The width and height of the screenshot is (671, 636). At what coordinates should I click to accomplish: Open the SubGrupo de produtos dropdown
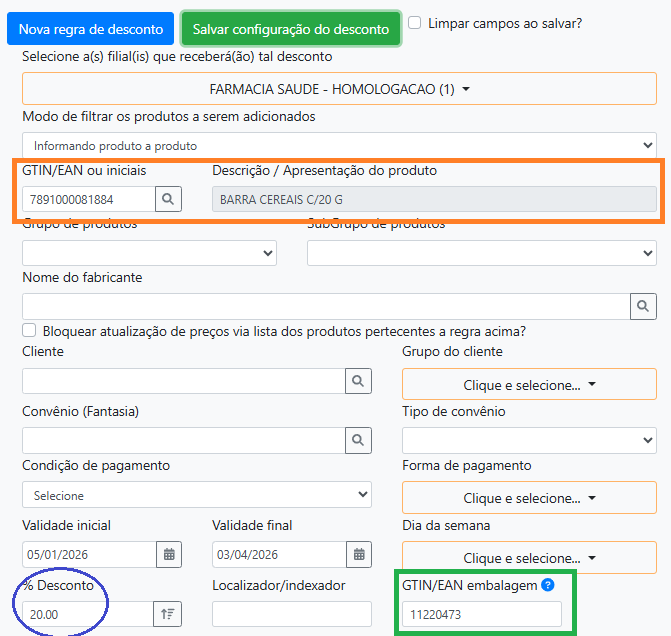tap(481, 253)
